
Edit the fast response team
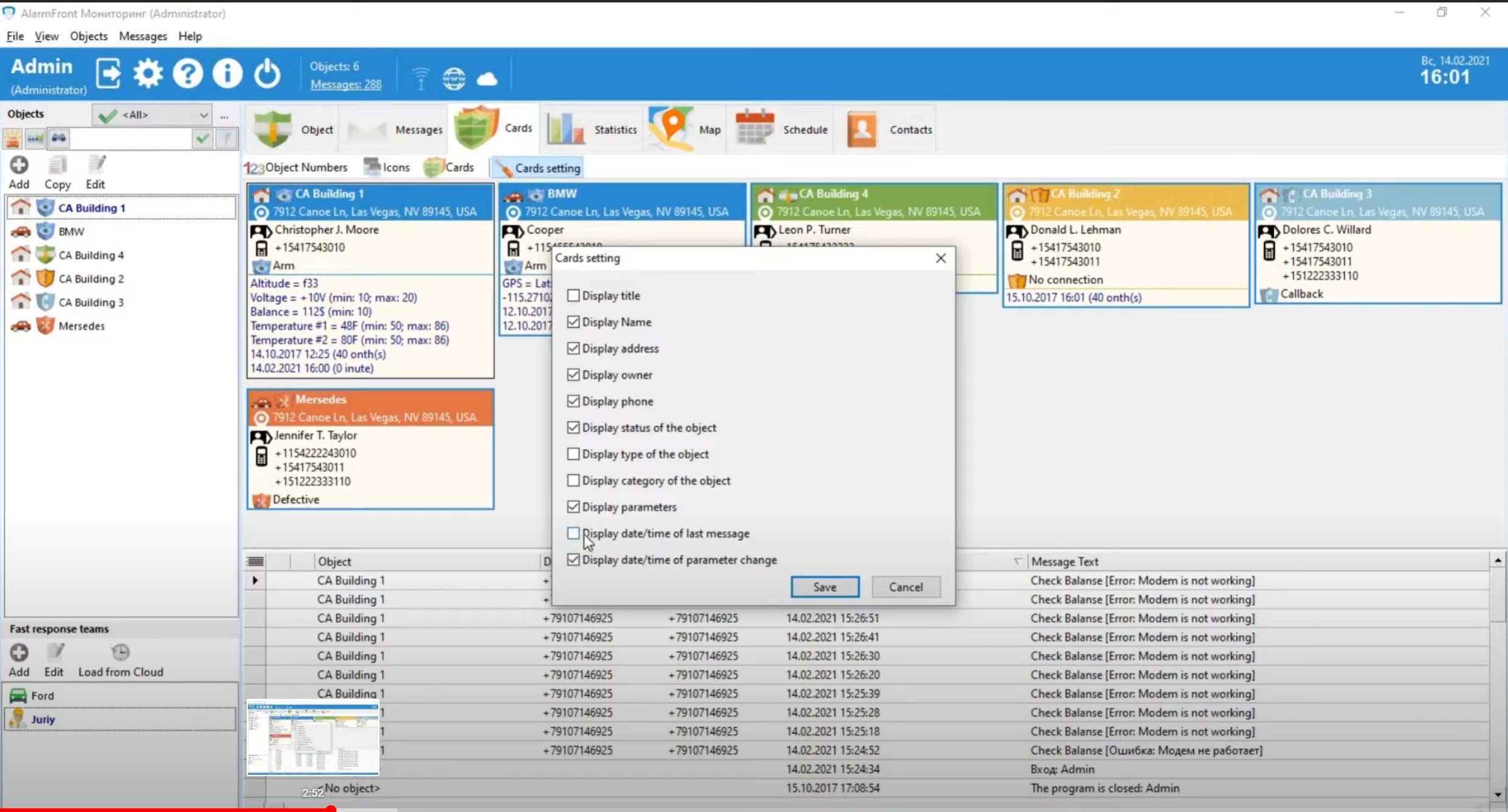tap(54, 660)
